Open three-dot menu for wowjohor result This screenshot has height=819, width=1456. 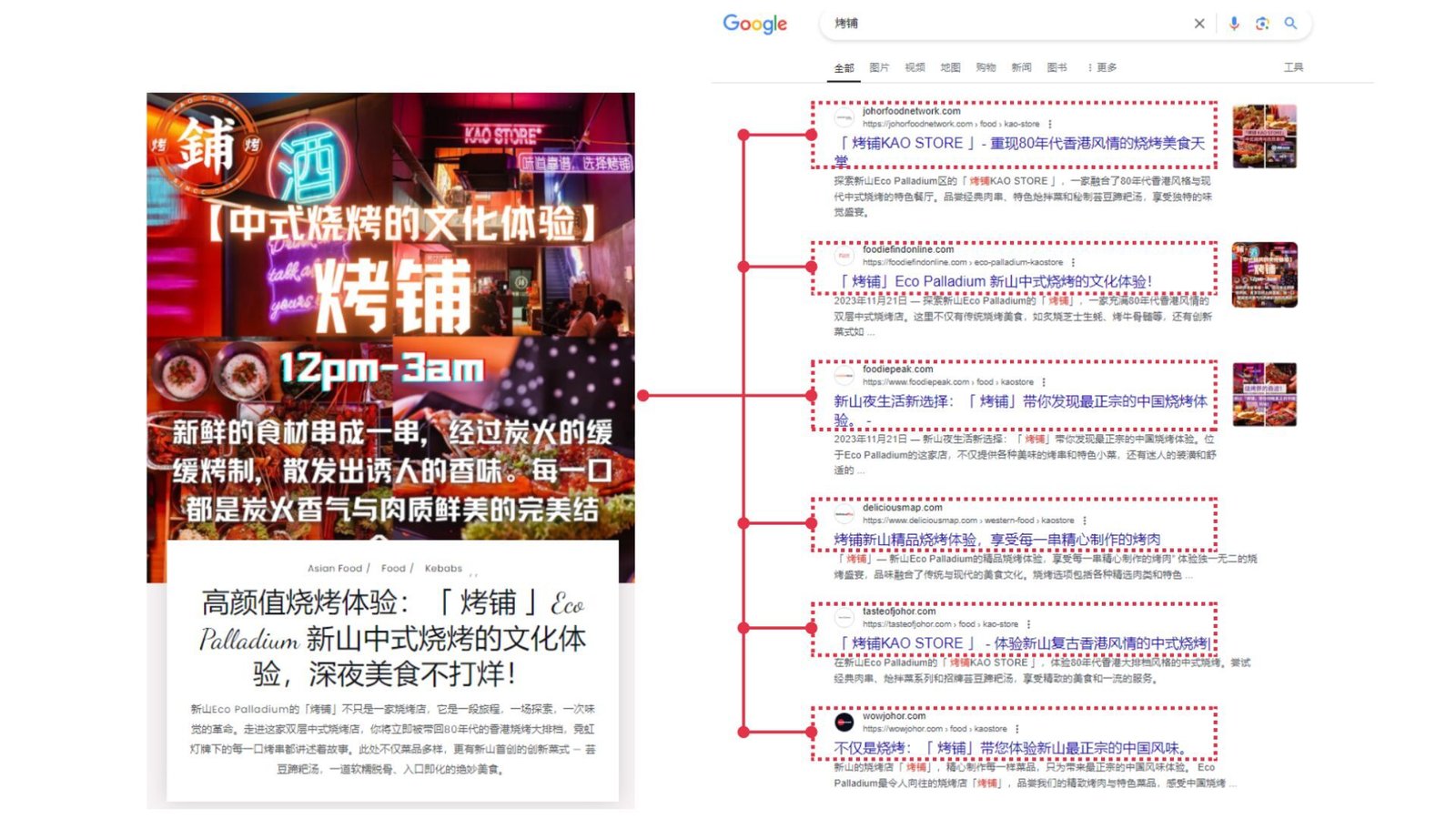coord(1017,729)
